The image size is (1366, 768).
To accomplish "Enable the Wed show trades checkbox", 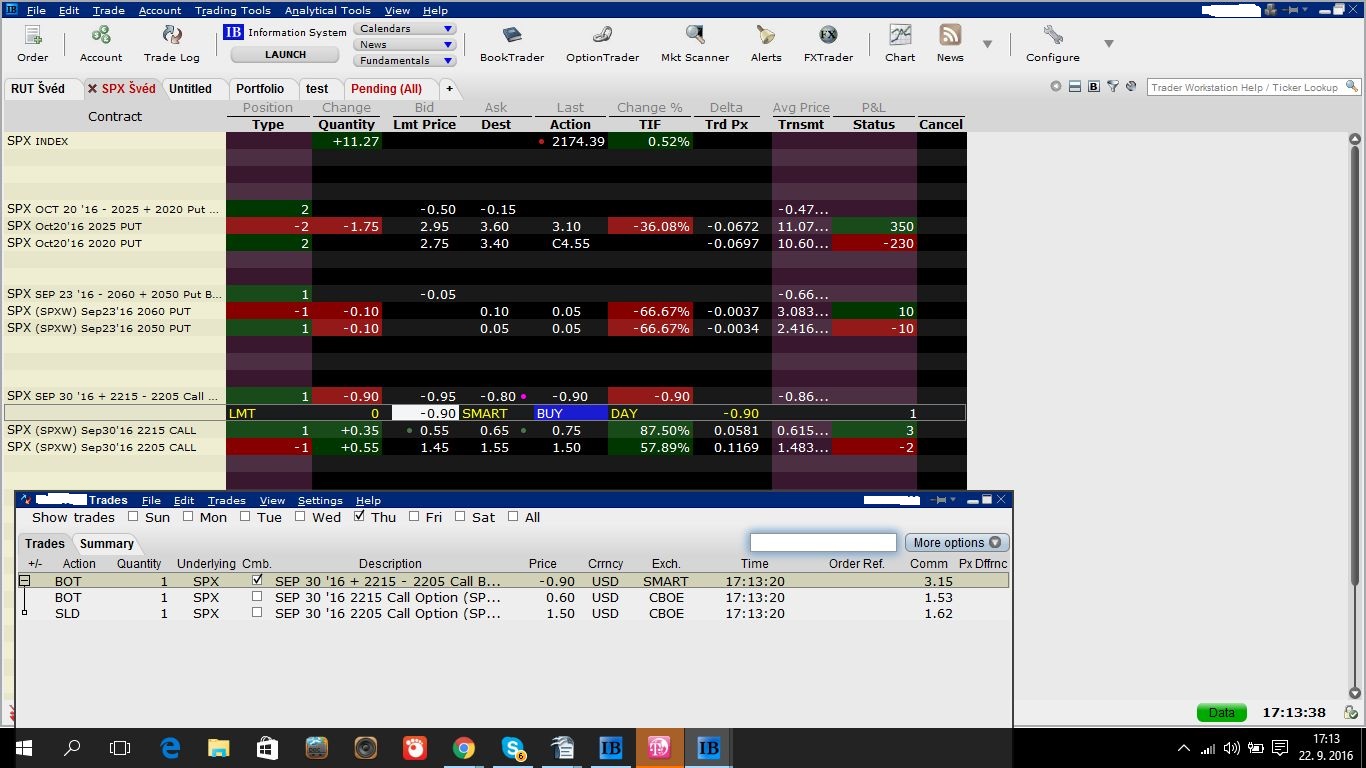I will tap(299, 517).
